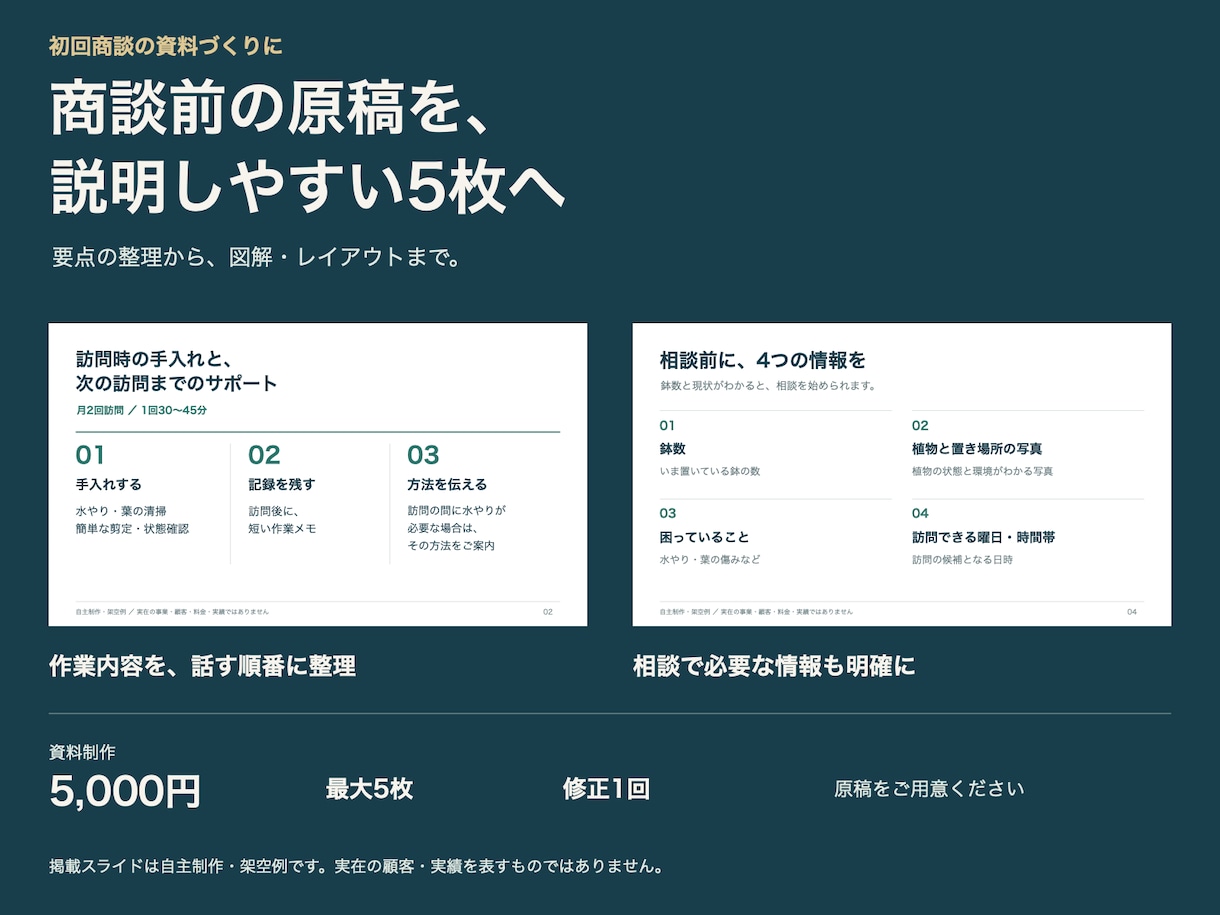Click the label 記録を残す
This screenshot has height=915, width=1220.
(x=282, y=484)
